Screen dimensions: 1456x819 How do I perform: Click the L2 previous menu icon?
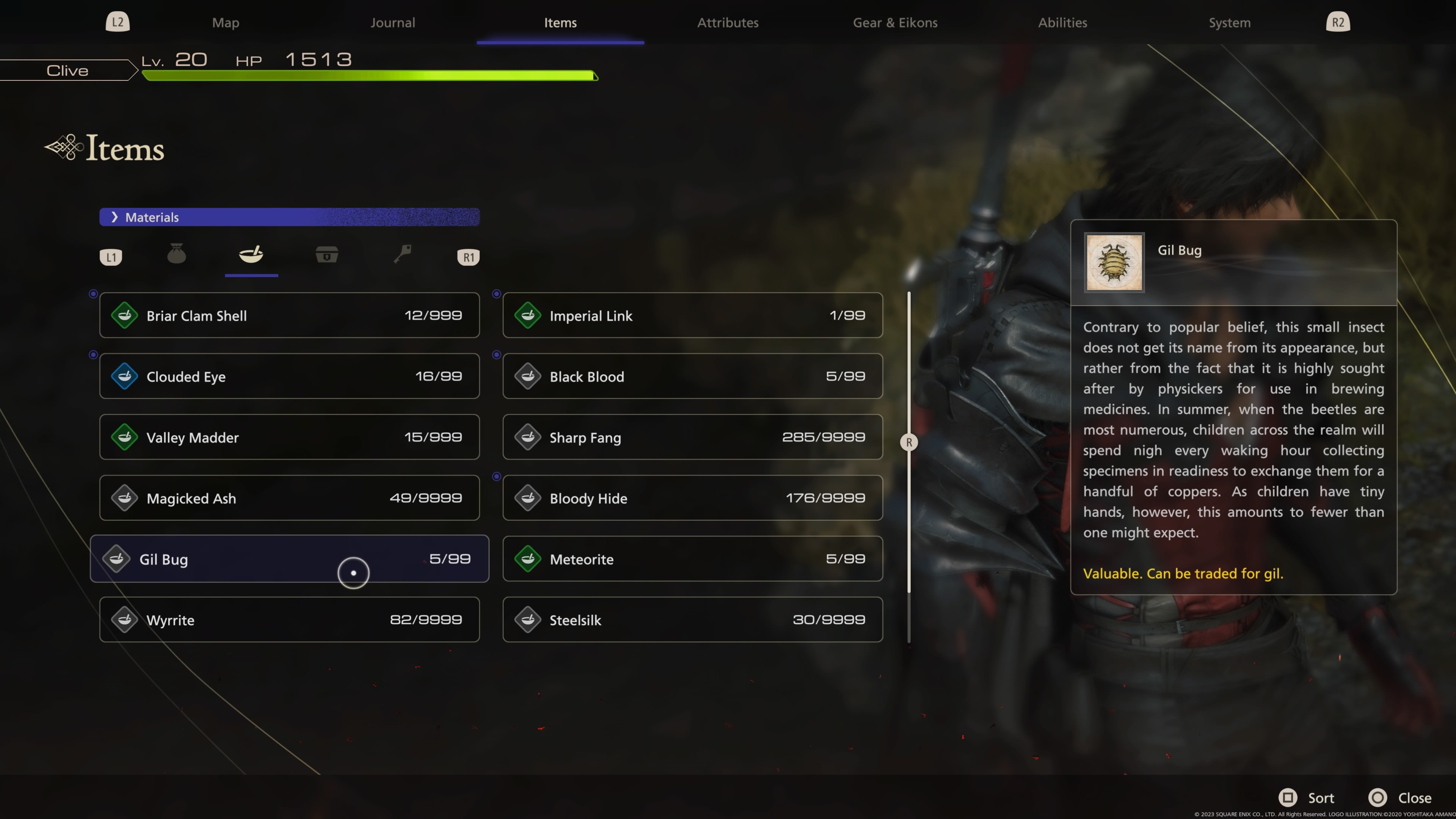pos(118,22)
